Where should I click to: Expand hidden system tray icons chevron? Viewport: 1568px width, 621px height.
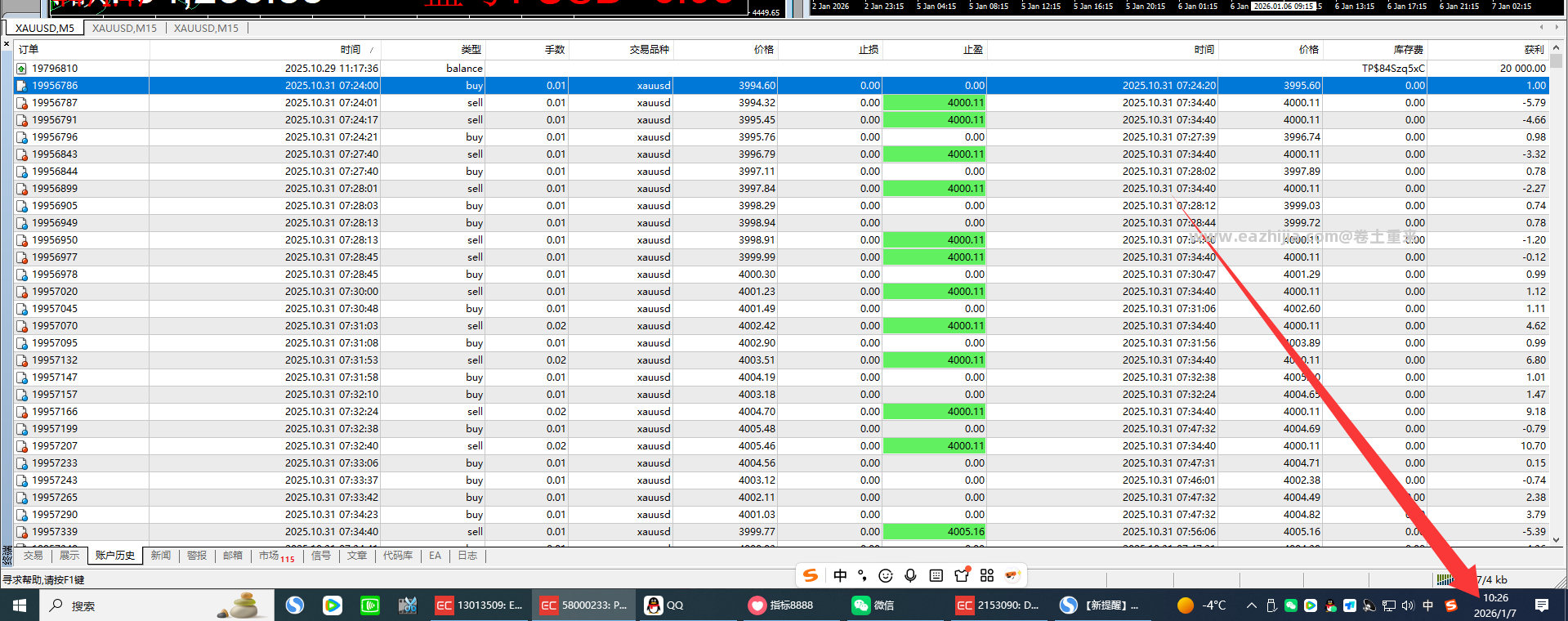(1251, 605)
